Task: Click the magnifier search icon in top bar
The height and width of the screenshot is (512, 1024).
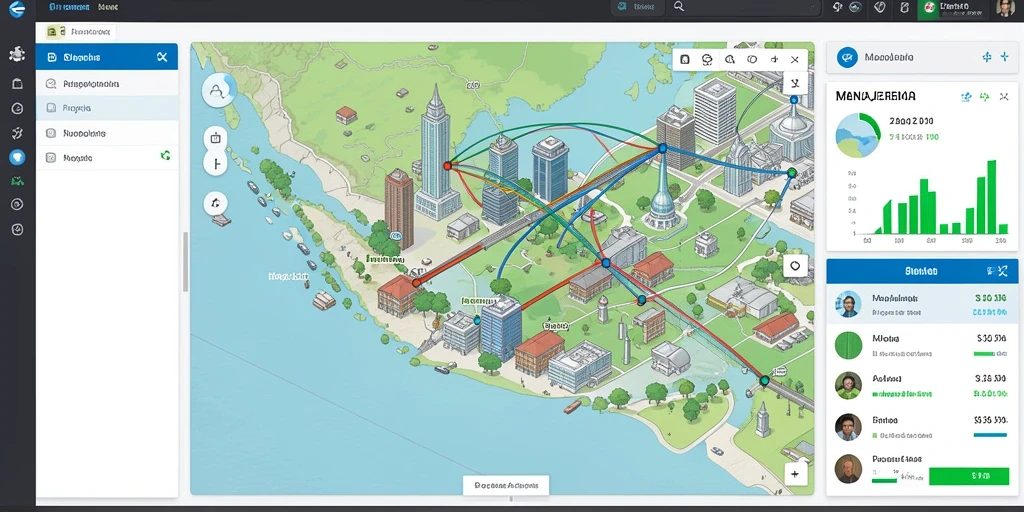Action: tap(679, 7)
